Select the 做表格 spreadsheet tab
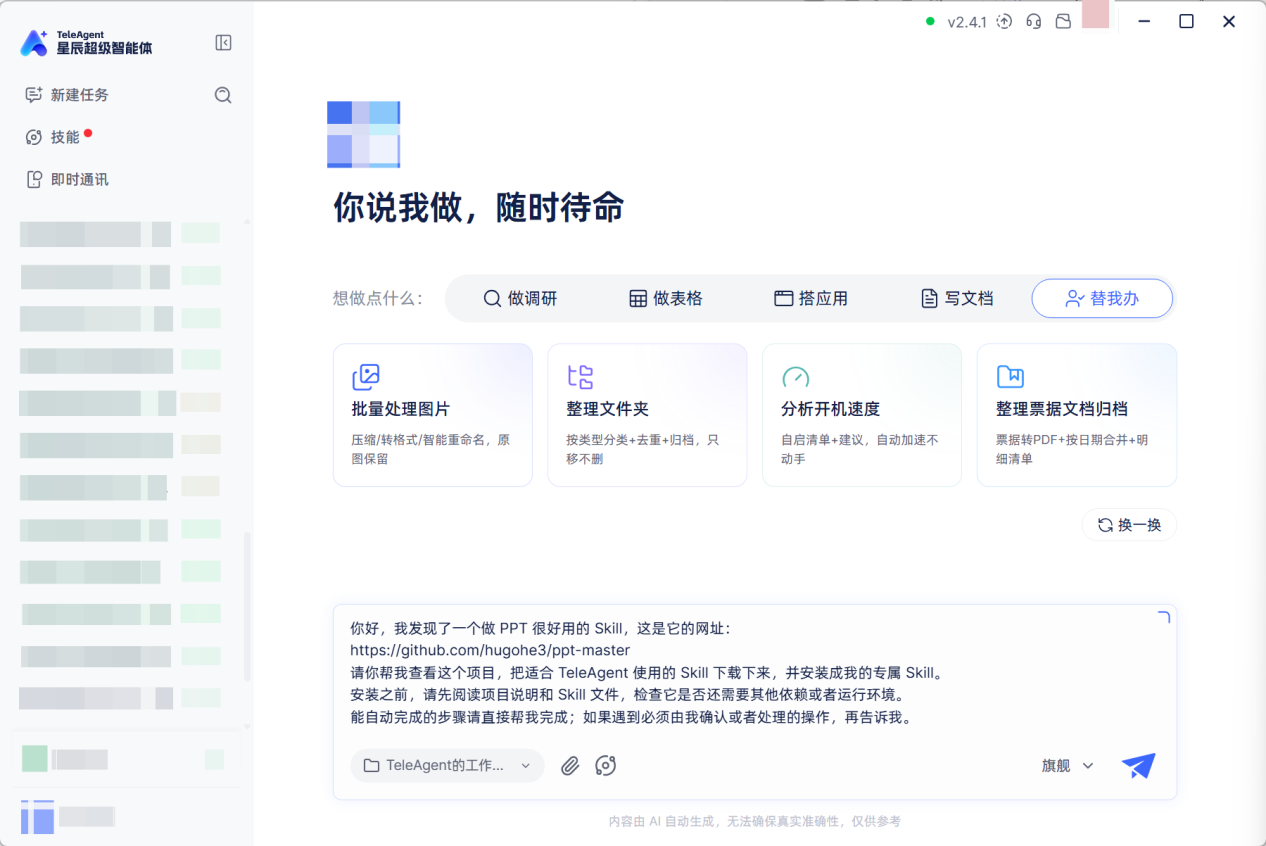 (x=666, y=298)
